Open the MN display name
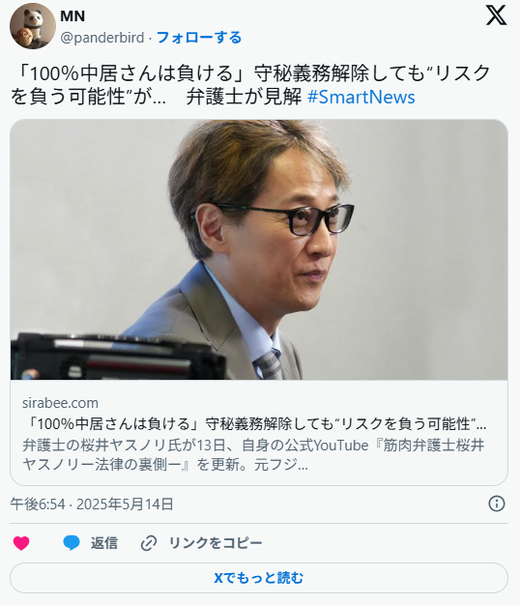This screenshot has width=520, height=605. pyautogui.click(x=73, y=16)
